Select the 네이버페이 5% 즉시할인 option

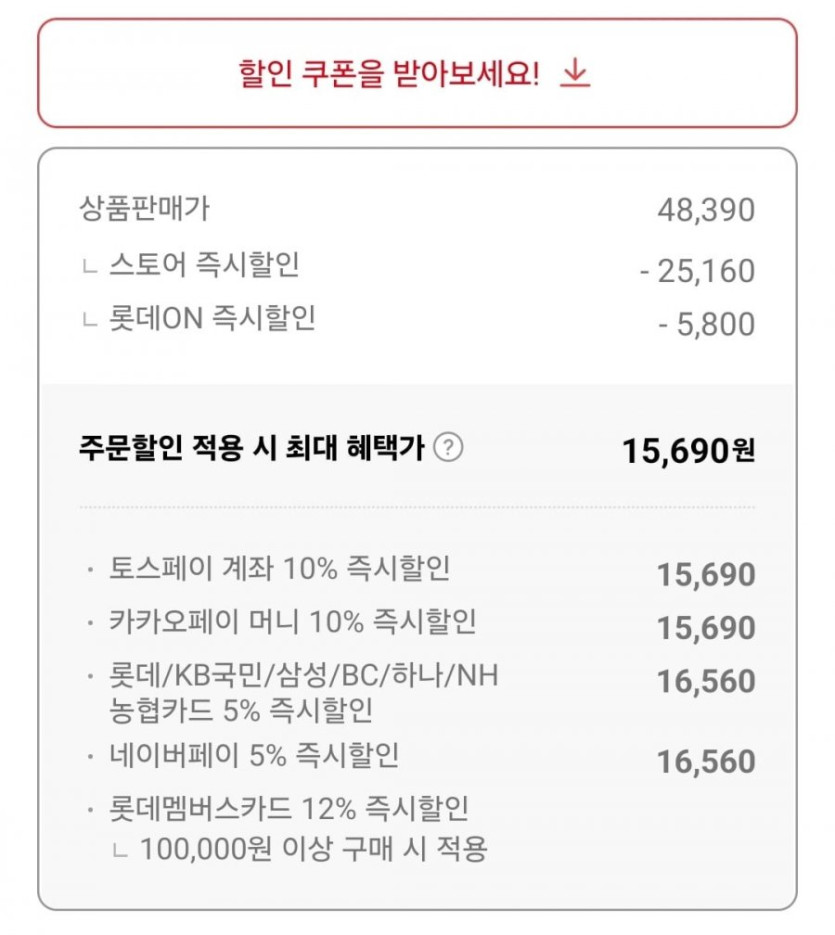pyautogui.click(x=254, y=755)
